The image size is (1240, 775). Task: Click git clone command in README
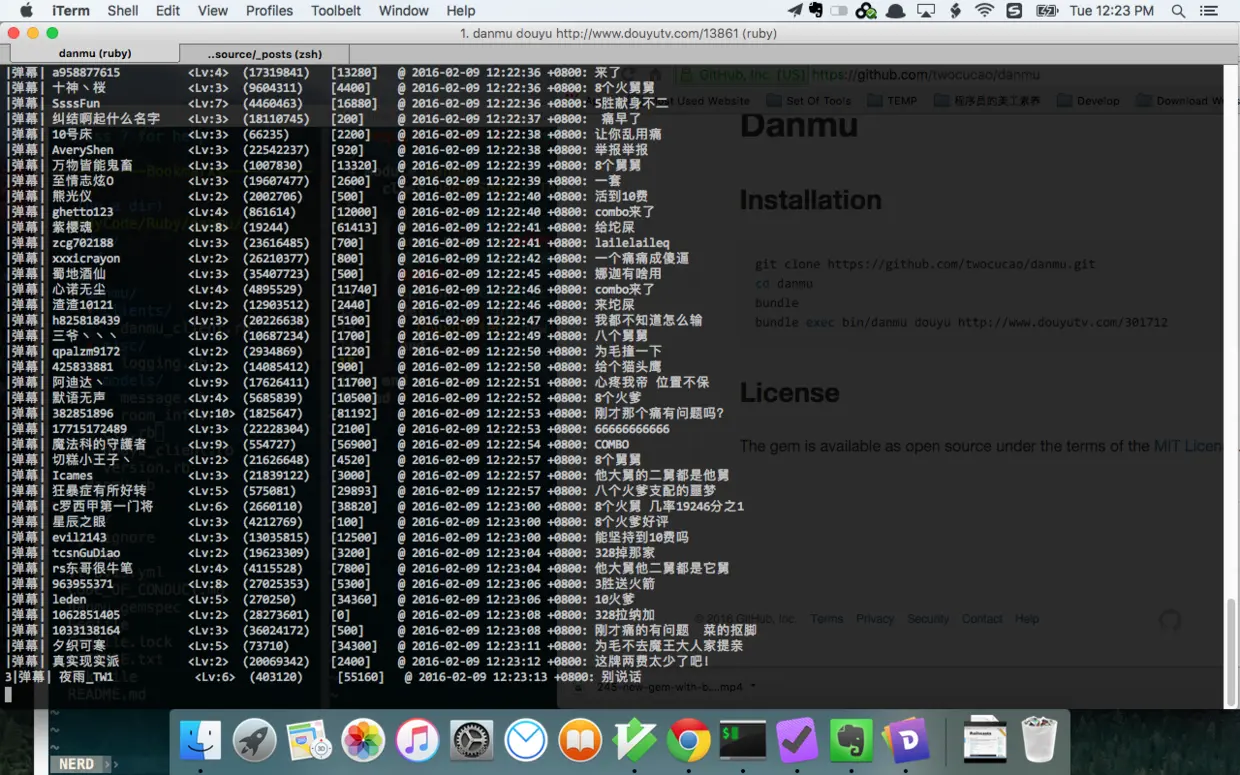coord(925,265)
